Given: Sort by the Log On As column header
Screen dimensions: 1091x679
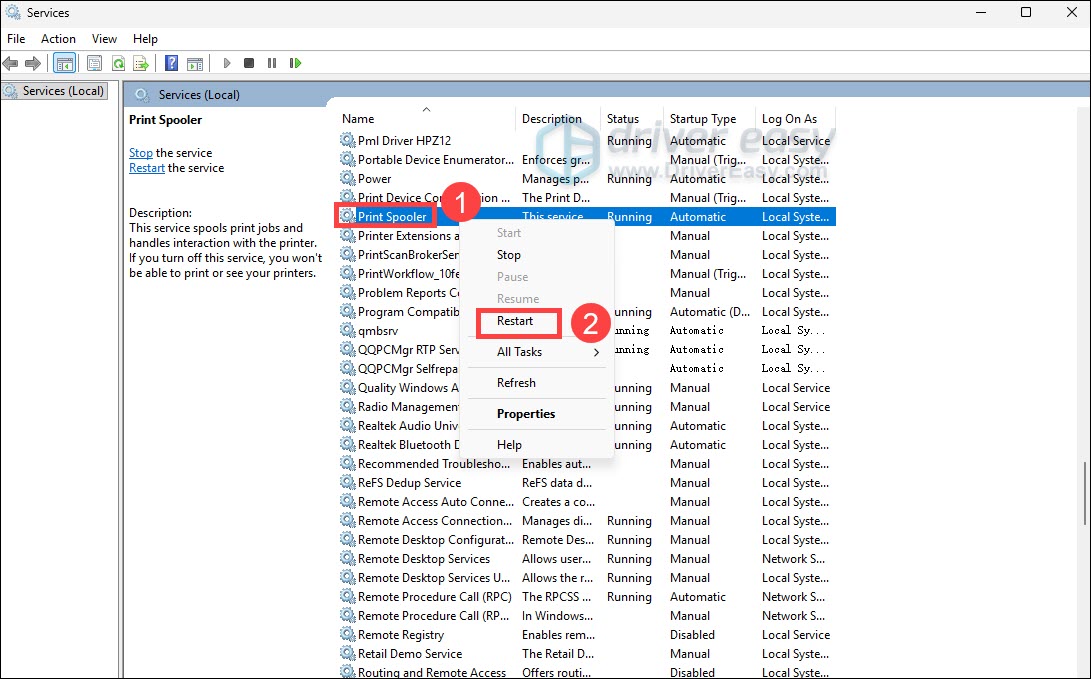Looking at the screenshot, I should [795, 119].
